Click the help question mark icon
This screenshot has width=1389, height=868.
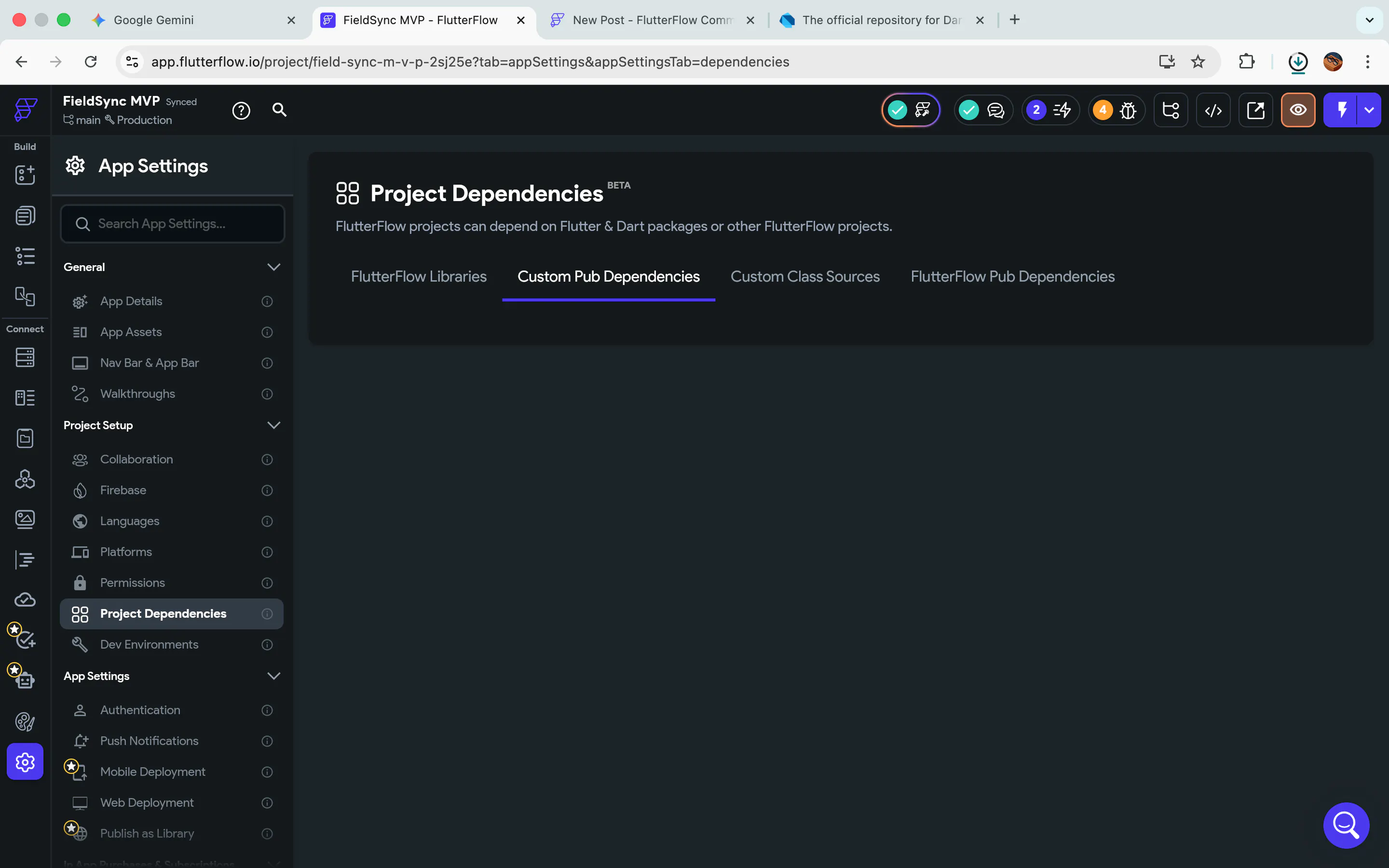pos(241,110)
